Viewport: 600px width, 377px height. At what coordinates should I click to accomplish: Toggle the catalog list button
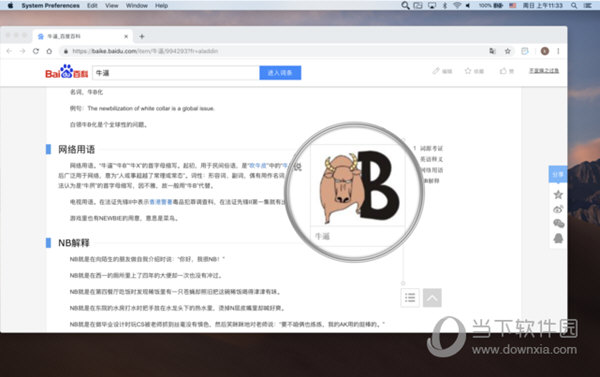[x=410, y=298]
